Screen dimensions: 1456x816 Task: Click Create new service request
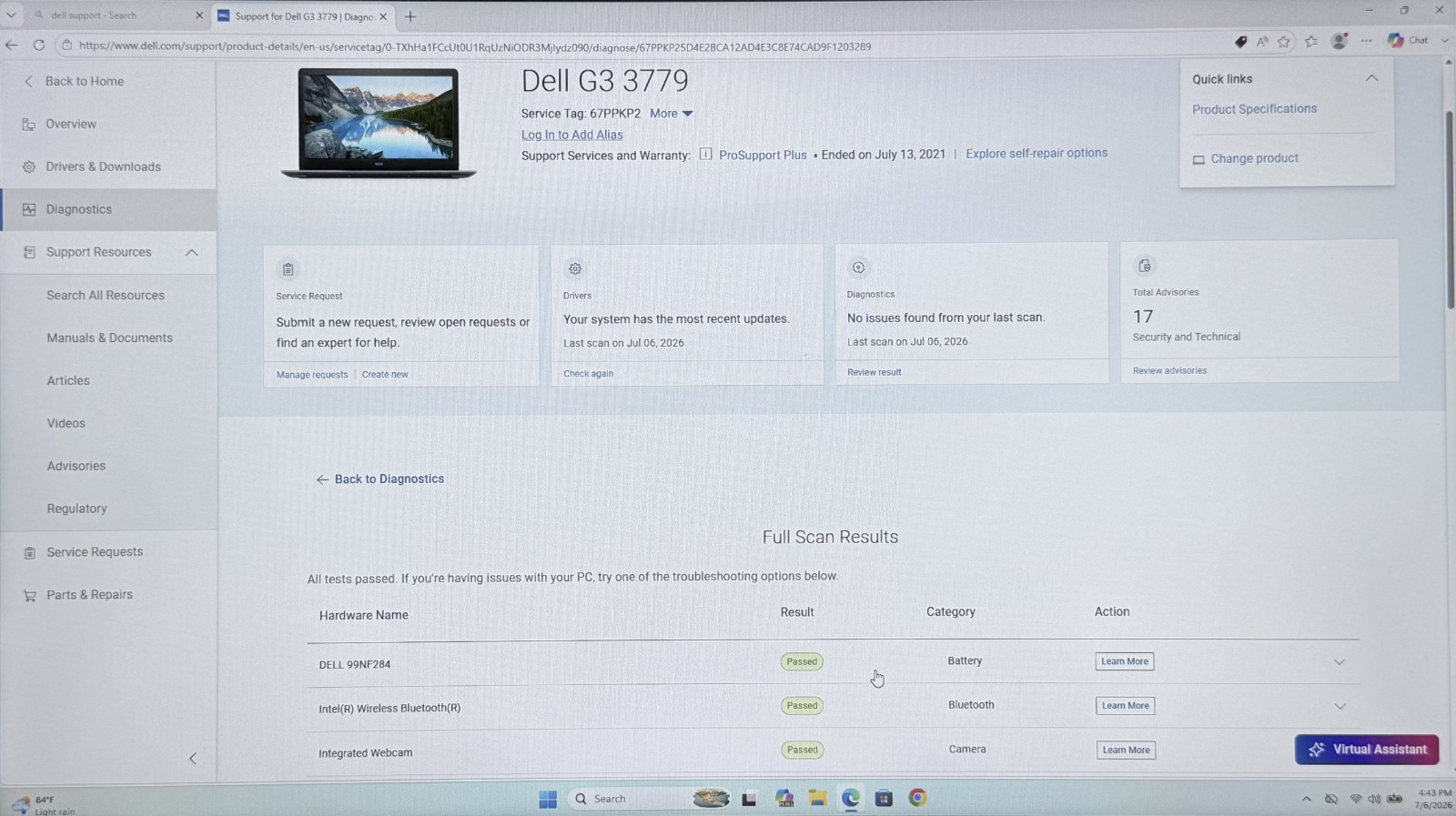[385, 374]
